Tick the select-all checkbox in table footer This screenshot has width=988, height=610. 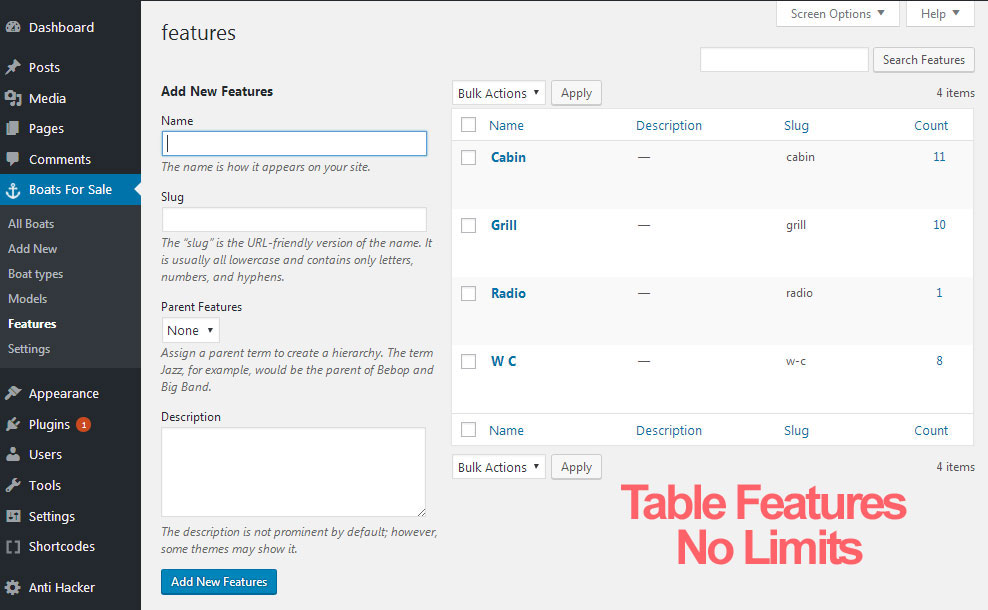(468, 430)
